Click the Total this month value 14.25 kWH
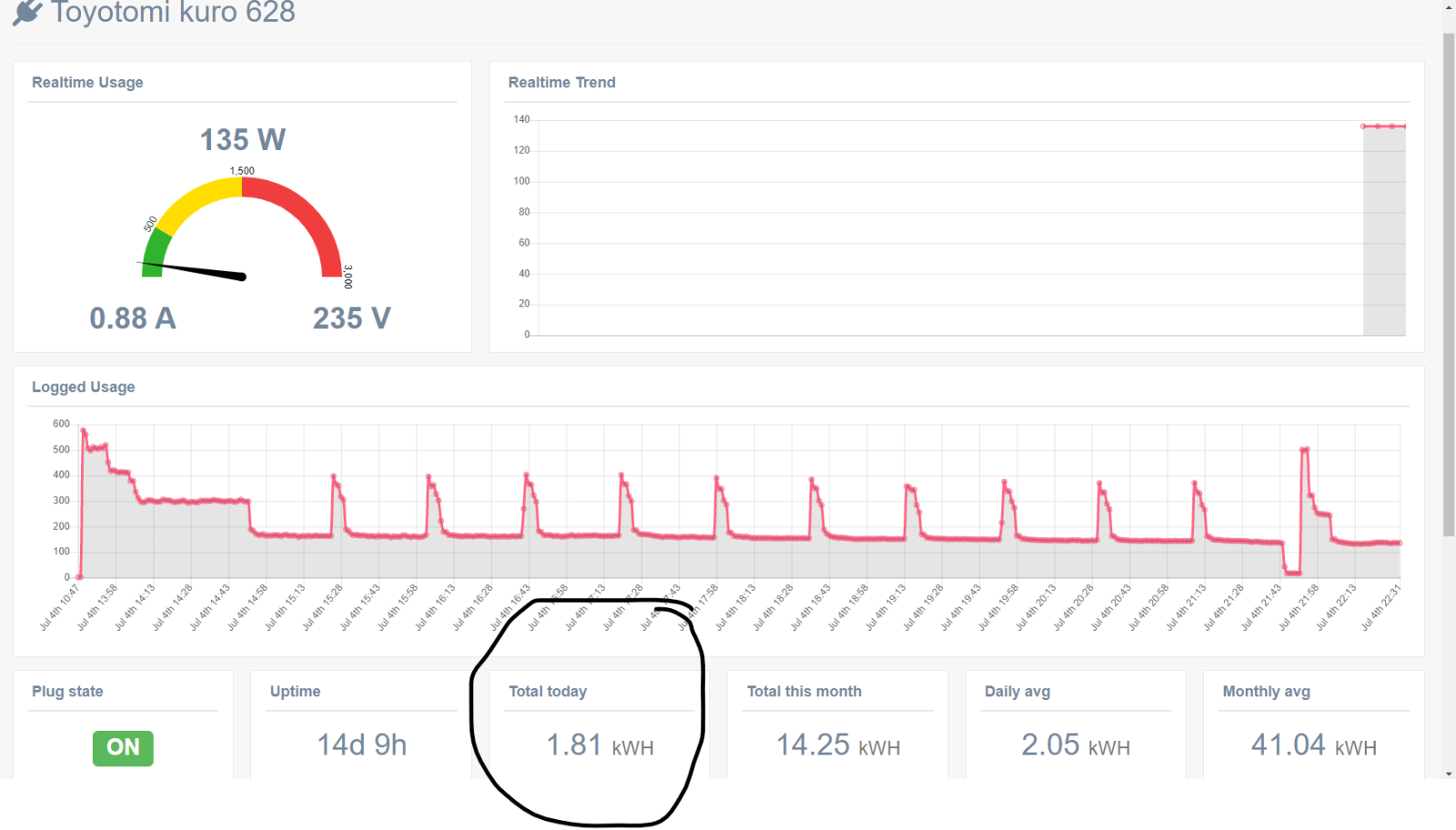 (x=838, y=745)
